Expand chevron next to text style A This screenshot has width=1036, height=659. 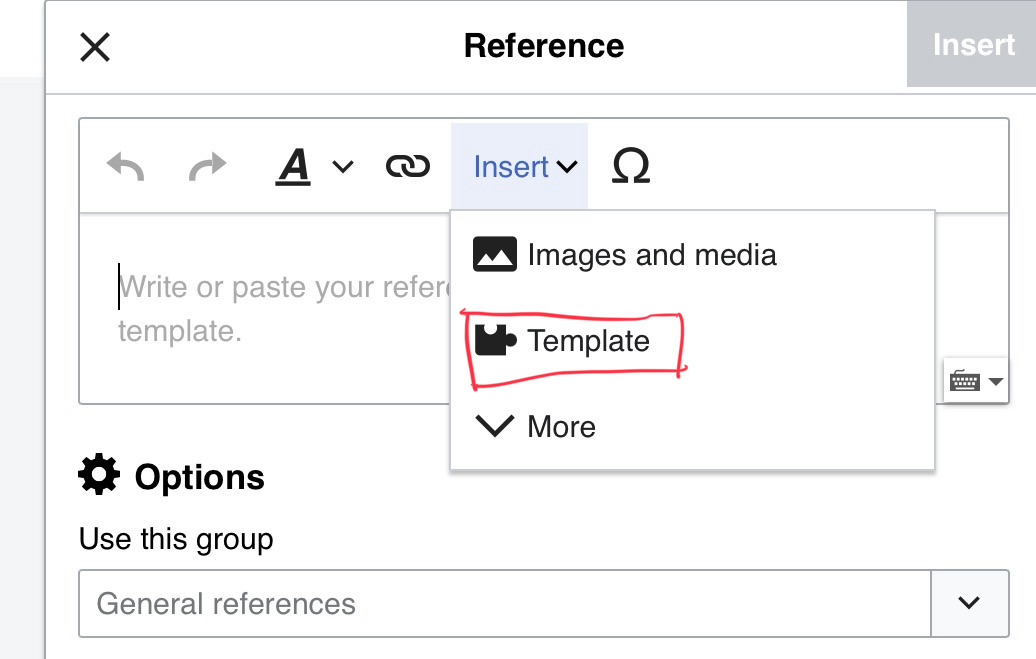[x=342, y=167]
